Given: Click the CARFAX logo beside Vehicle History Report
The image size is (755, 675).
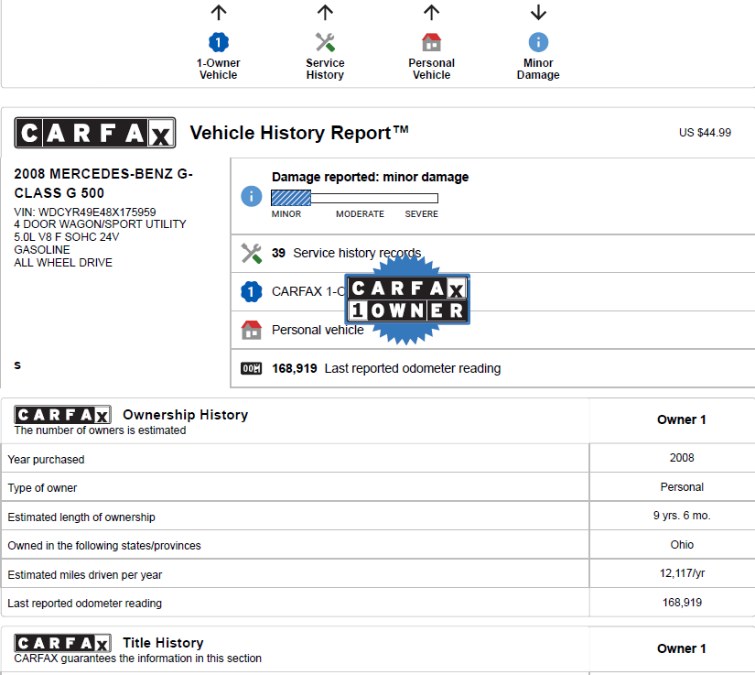Looking at the screenshot, I should coord(95,133).
